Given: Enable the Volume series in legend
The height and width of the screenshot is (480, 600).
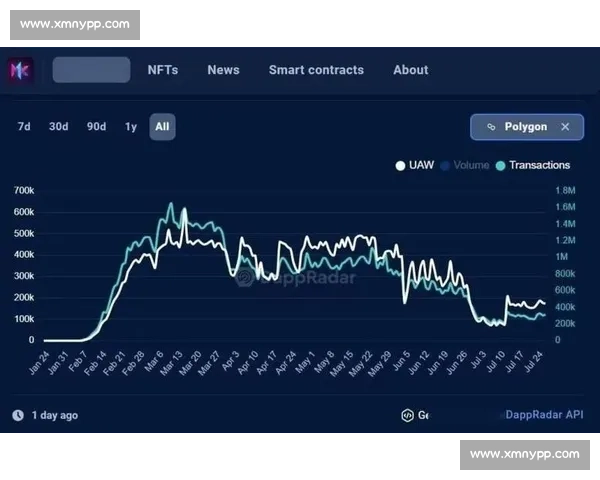Looking at the screenshot, I should click(x=471, y=166).
